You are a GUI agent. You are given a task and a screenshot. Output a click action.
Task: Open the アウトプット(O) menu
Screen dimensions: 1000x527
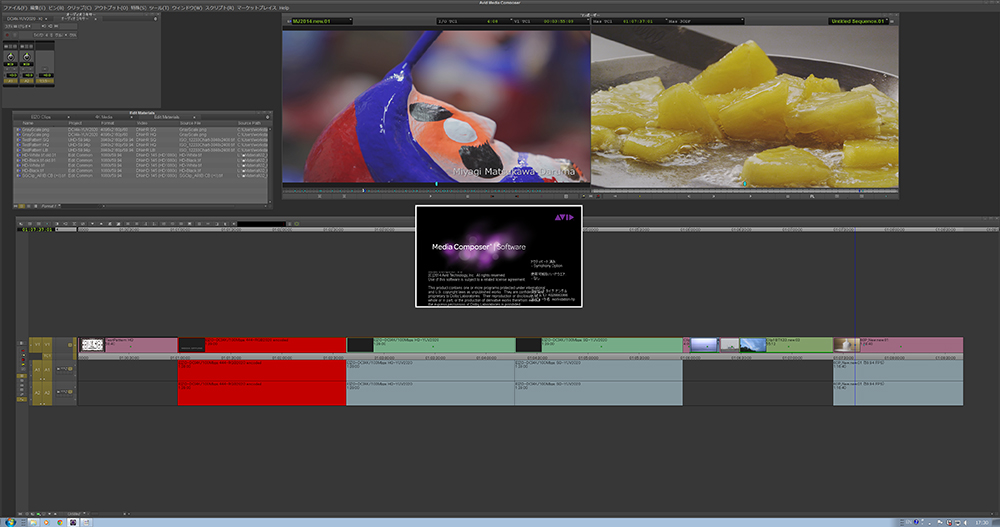pos(111,8)
